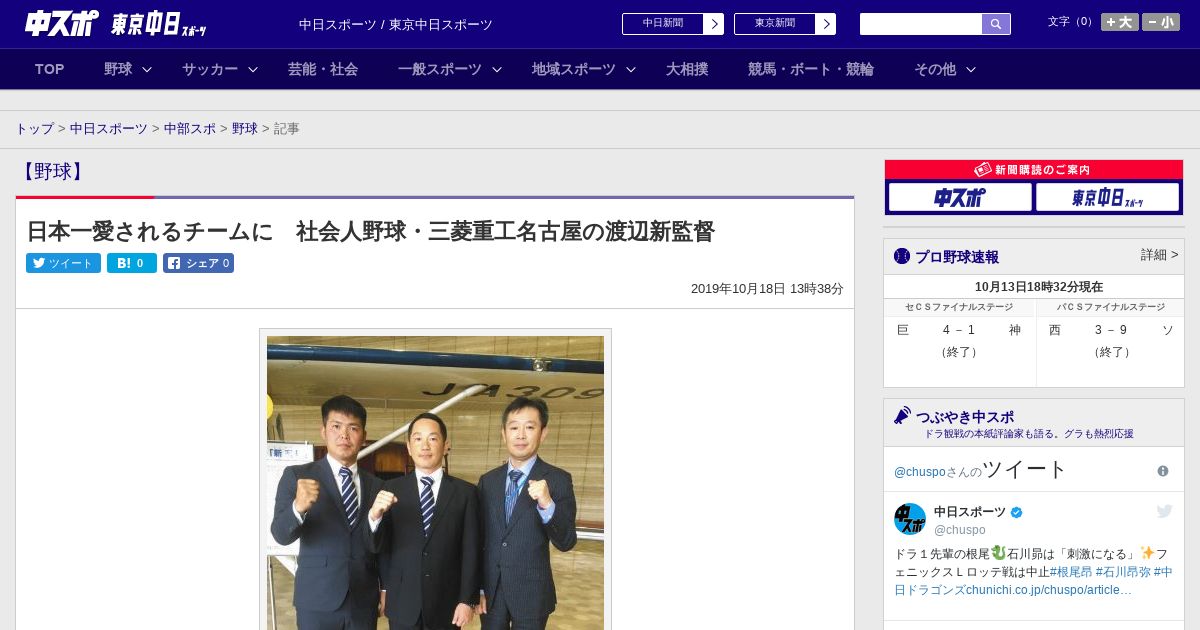The height and width of the screenshot is (630, 1200).
Task: Click #石川昂弥 hashtag in tweet
Action: click(x=1123, y=572)
